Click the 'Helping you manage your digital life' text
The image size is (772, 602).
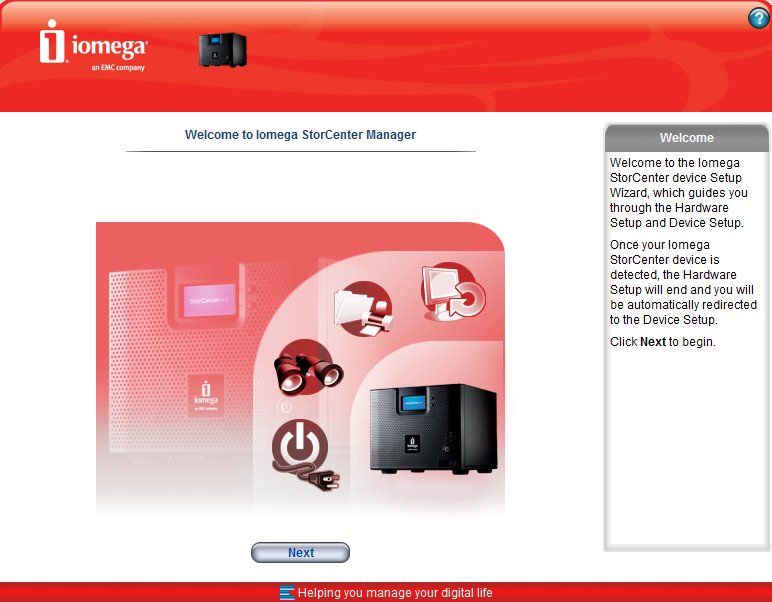tap(395, 593)
